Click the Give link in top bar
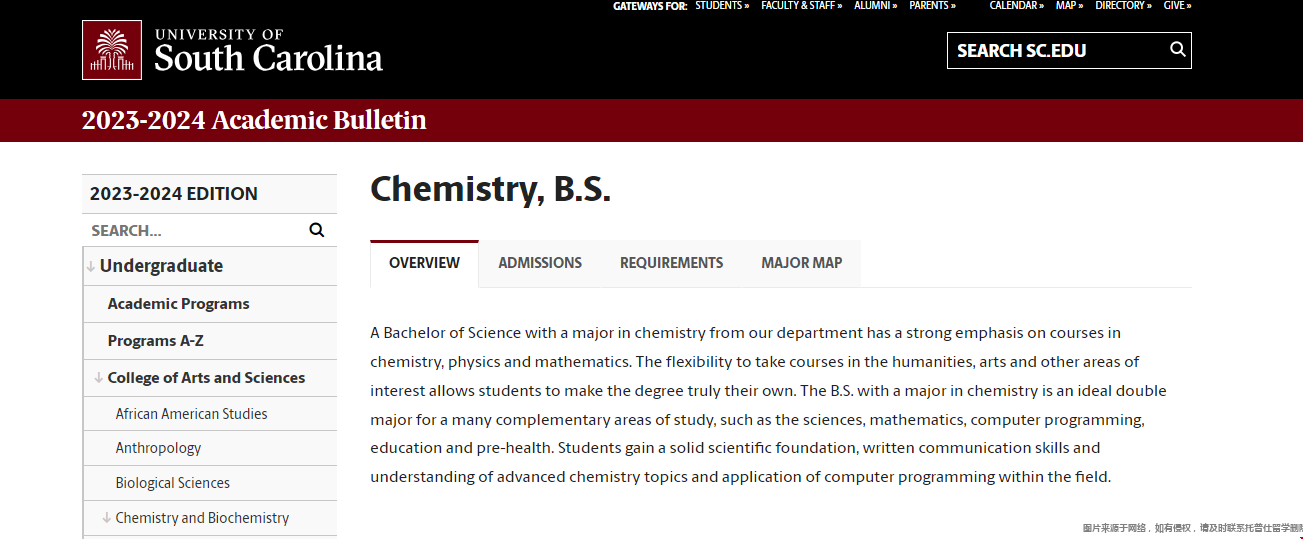The image size is (1303, 539). pos(1177,6)
